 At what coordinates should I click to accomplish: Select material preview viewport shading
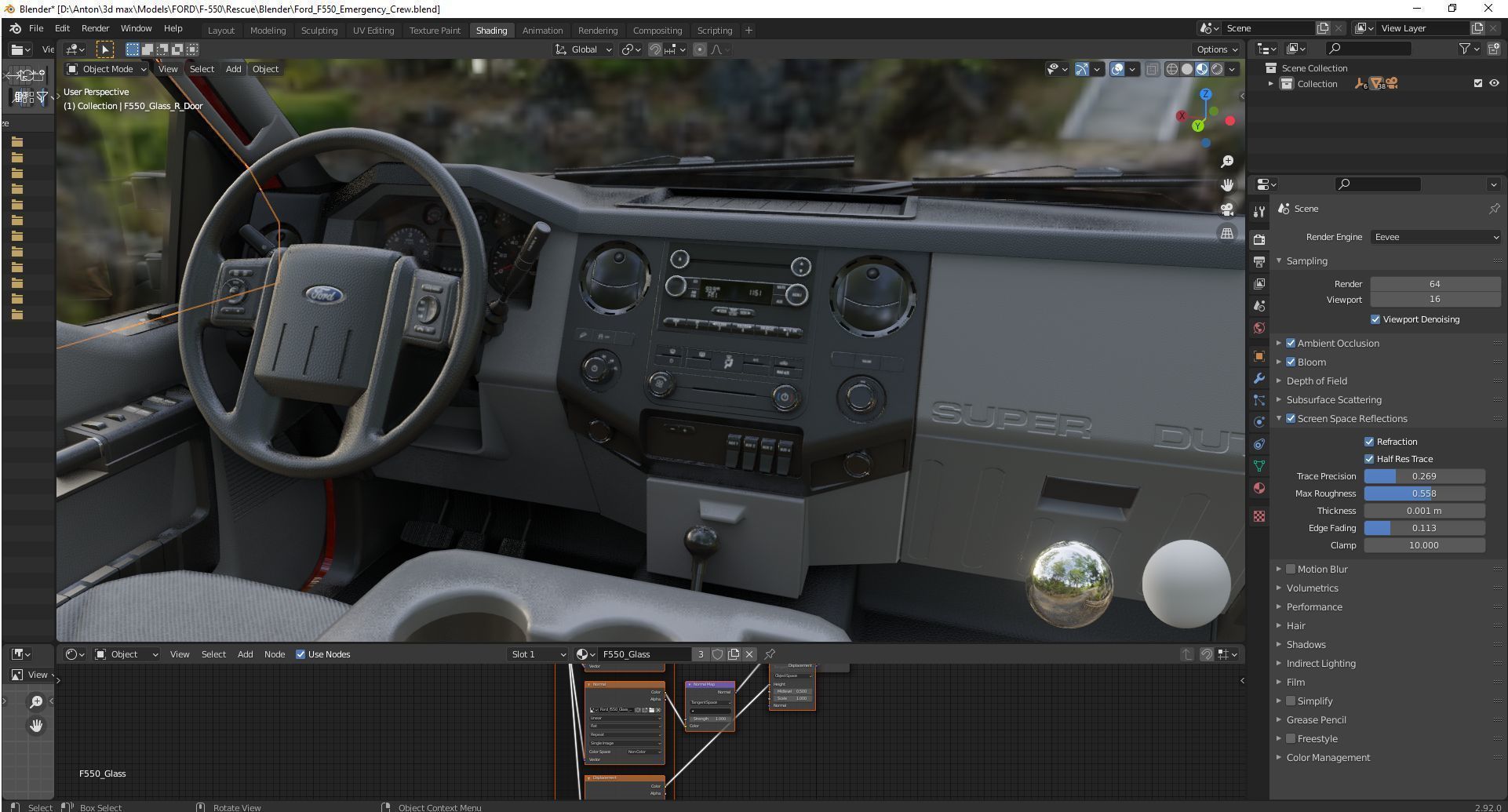(1202, 69)
